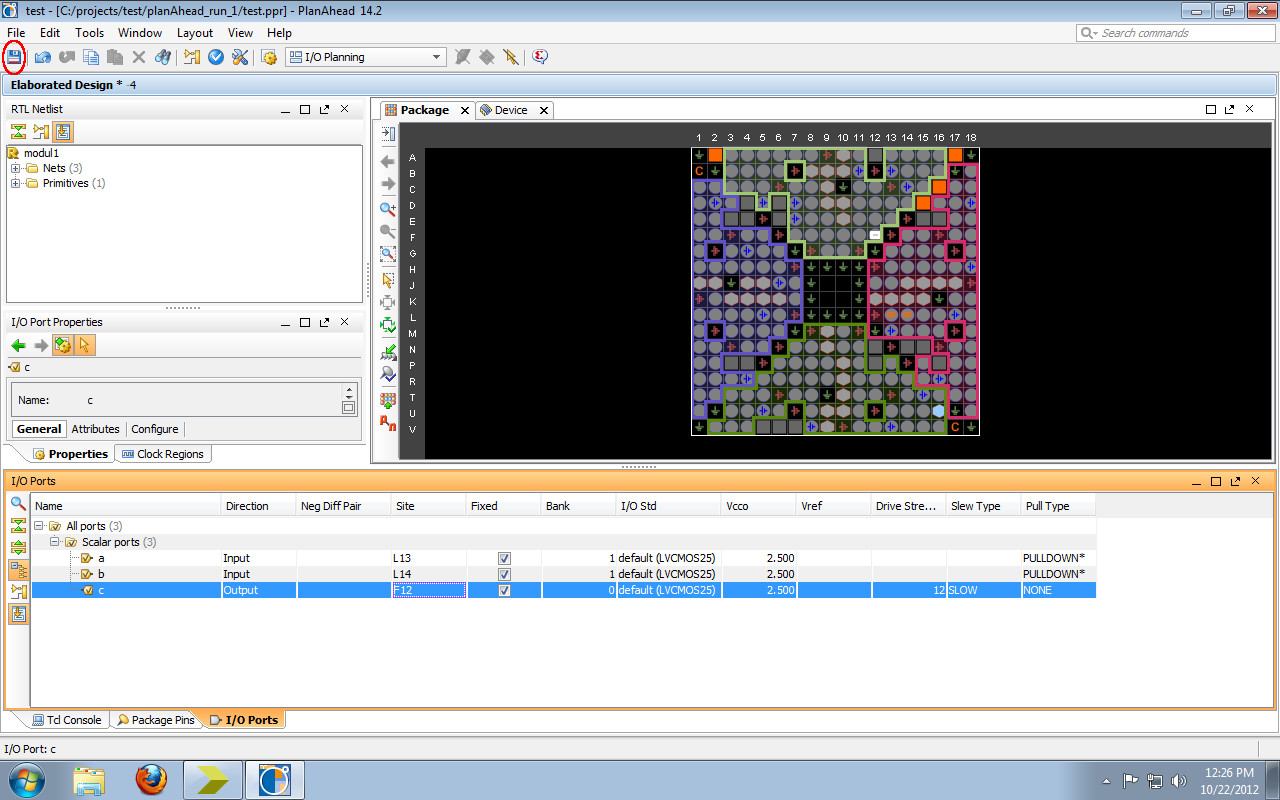Switch to the Device tab
This screenshot has width=1280, height=800.
tap(509, 110)
